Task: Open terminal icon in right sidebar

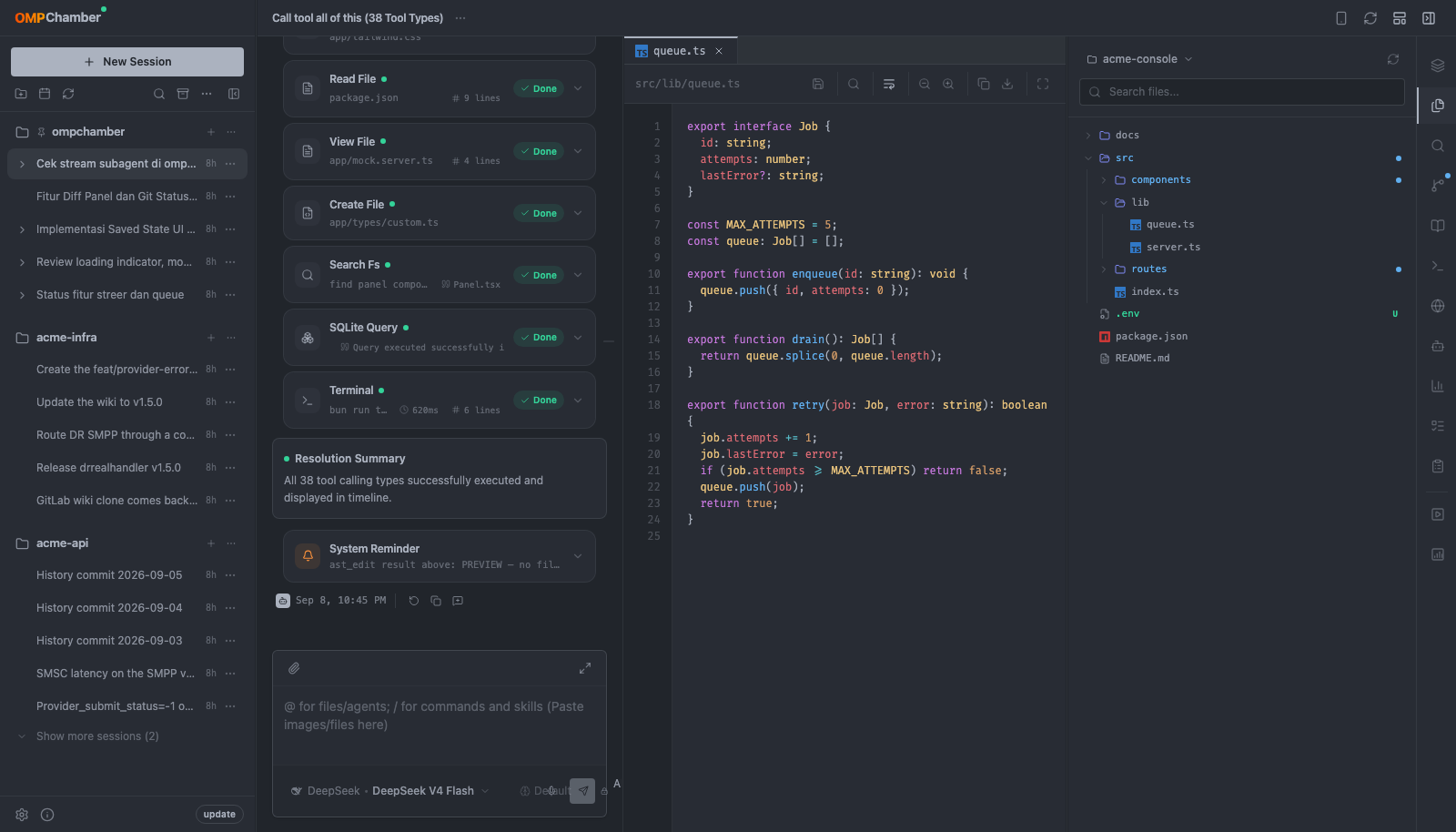Action: (x=1438, y=266)
